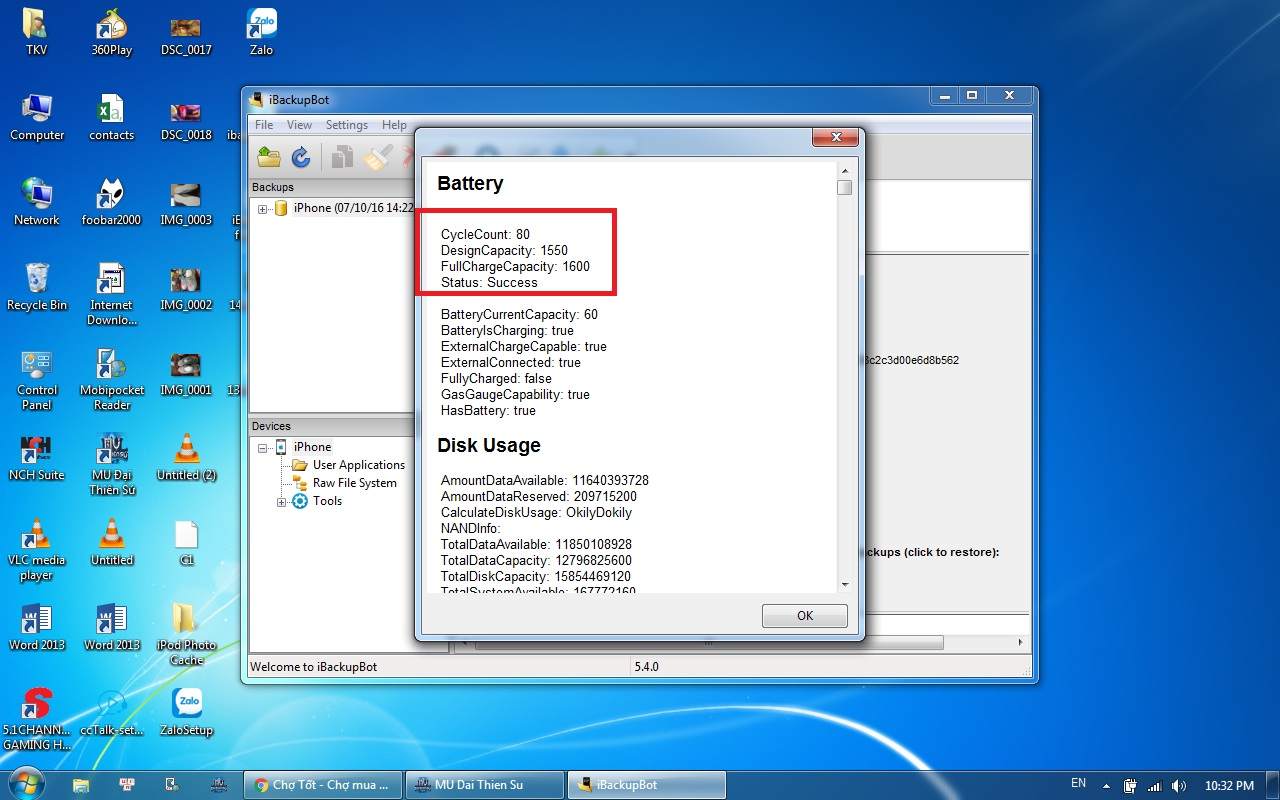Screen dimensions: 1280x800
Task: Select the IMG_0003 desktop file
Action: pyautogui.click(x=186, y=203)
